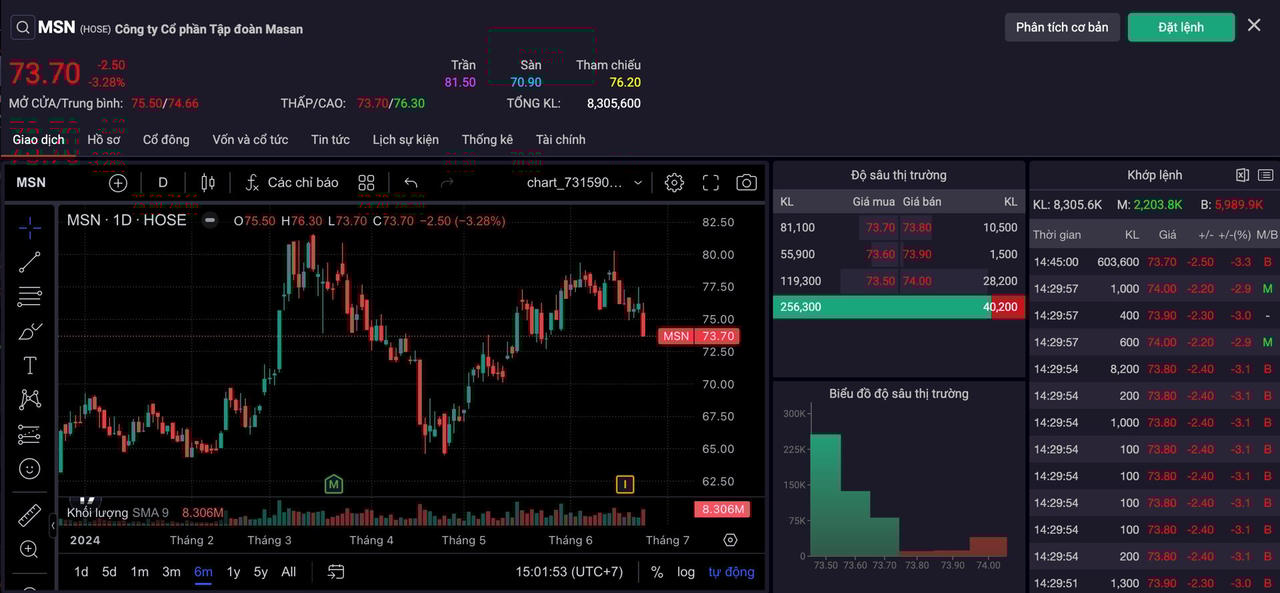The image size is (1280, 593).
Task: Select the '1y' time range
Action: click(233, 572)
